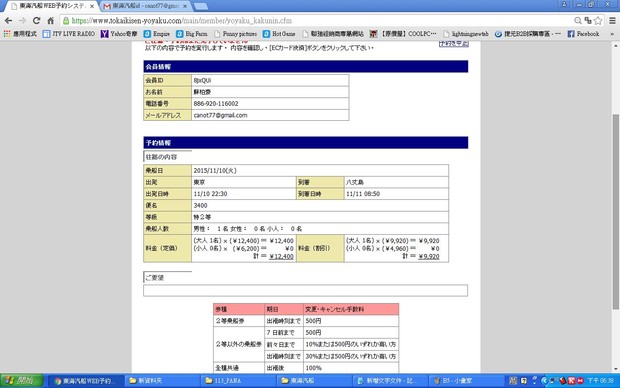Click the page vertical scrollbar thumb
Screen dimensions: 620x388
click(615, 212)
